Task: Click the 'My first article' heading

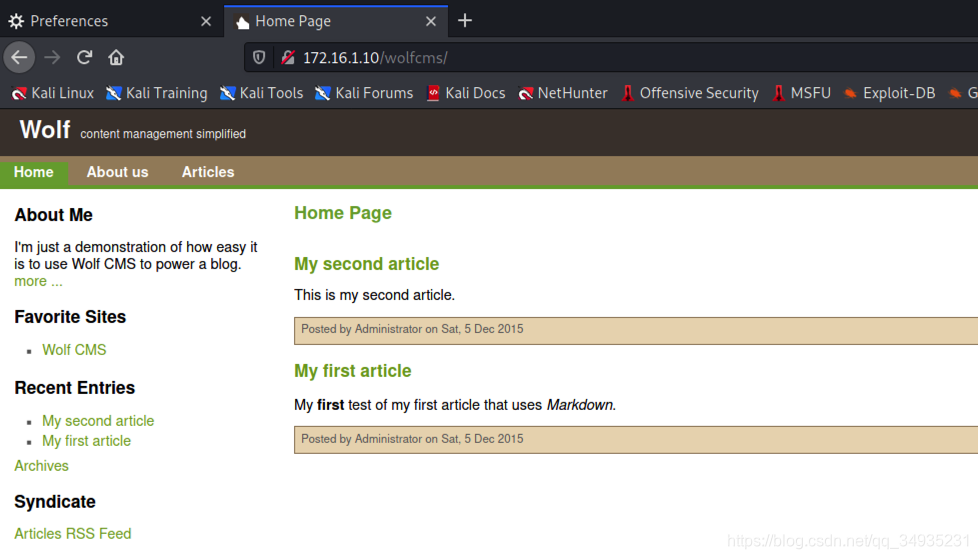Action: pos(353,371)
